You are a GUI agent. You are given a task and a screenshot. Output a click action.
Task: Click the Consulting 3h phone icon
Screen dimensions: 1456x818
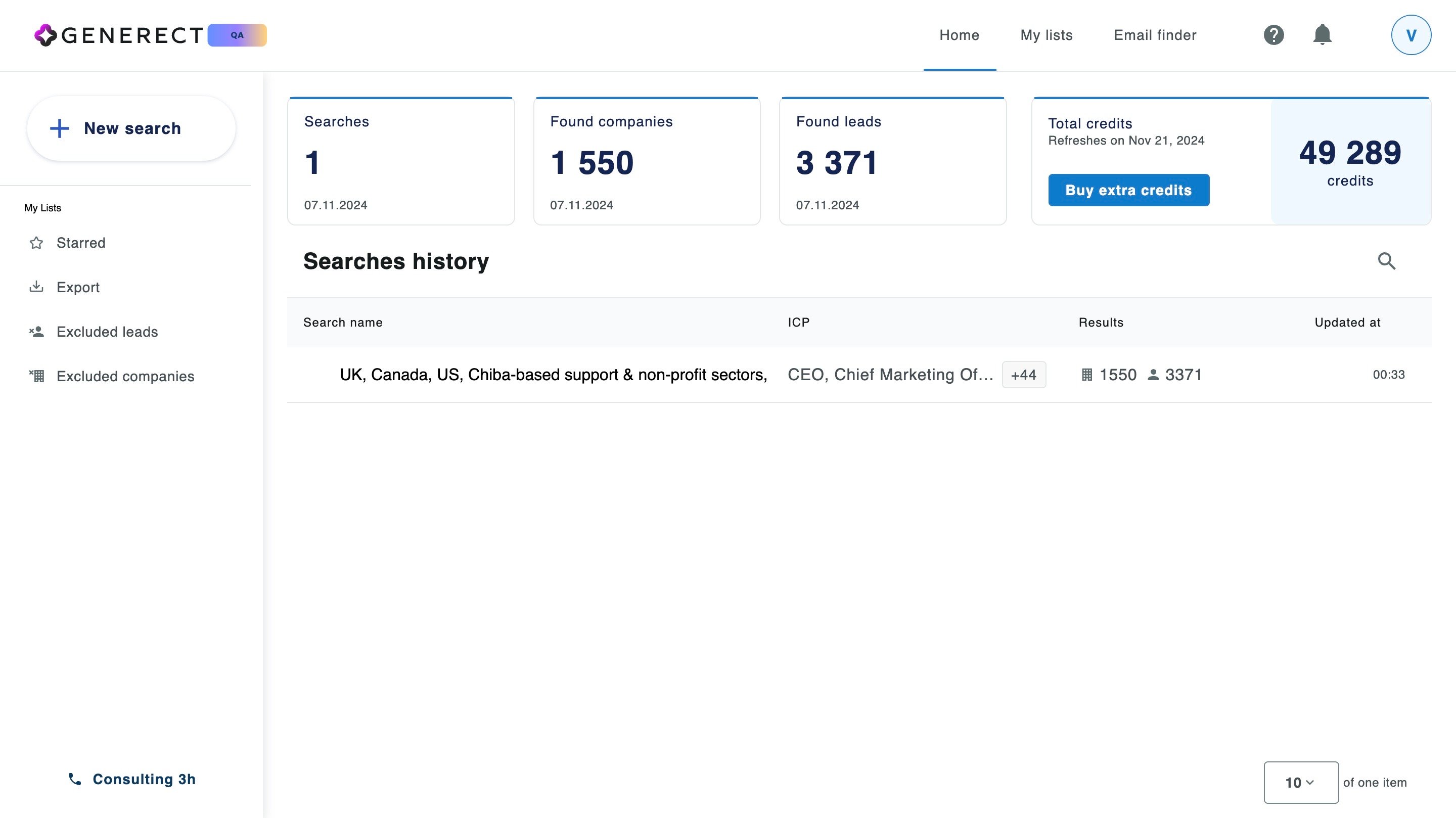(x=75, y=779)
